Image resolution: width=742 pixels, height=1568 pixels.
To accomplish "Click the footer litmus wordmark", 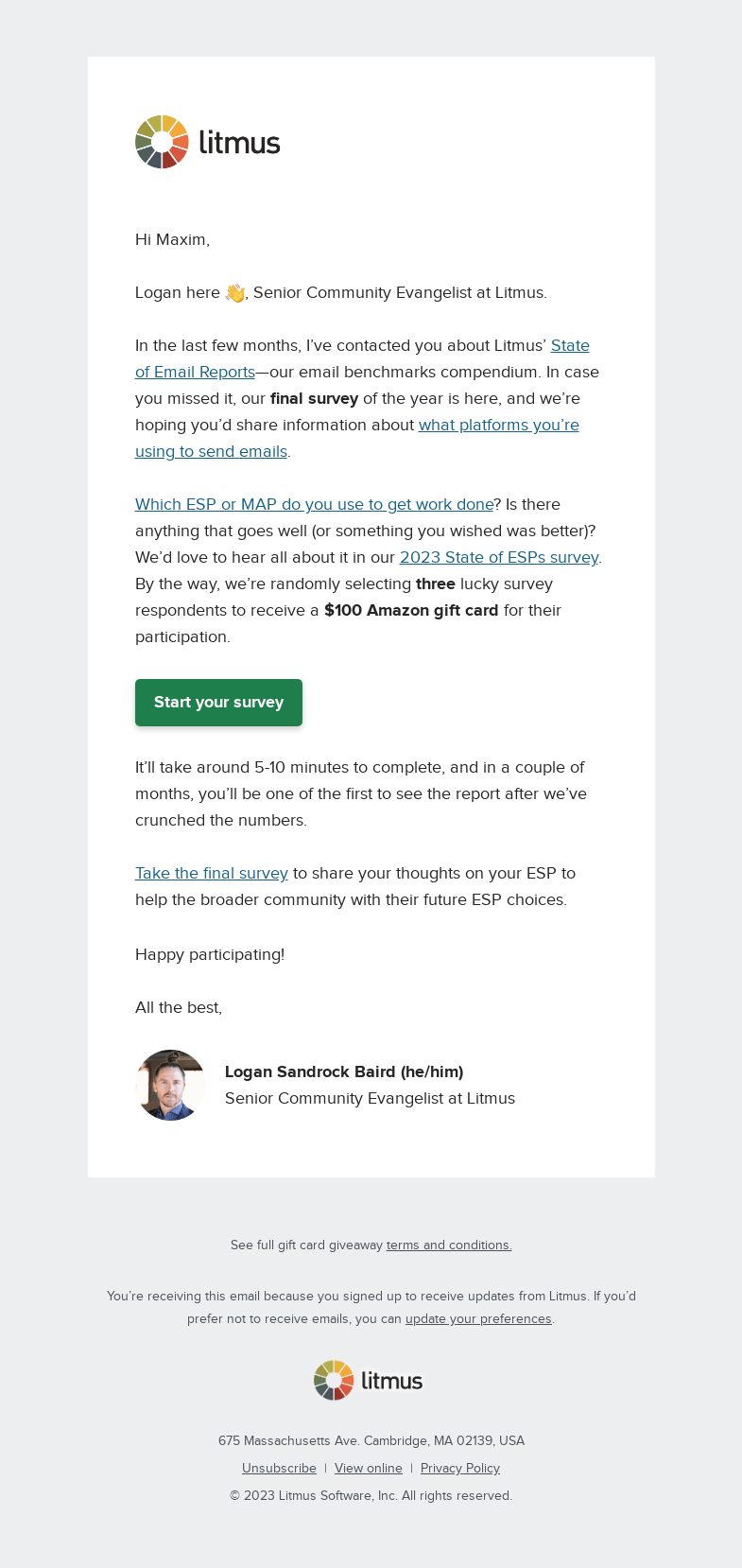I will tap(392, 1382).
